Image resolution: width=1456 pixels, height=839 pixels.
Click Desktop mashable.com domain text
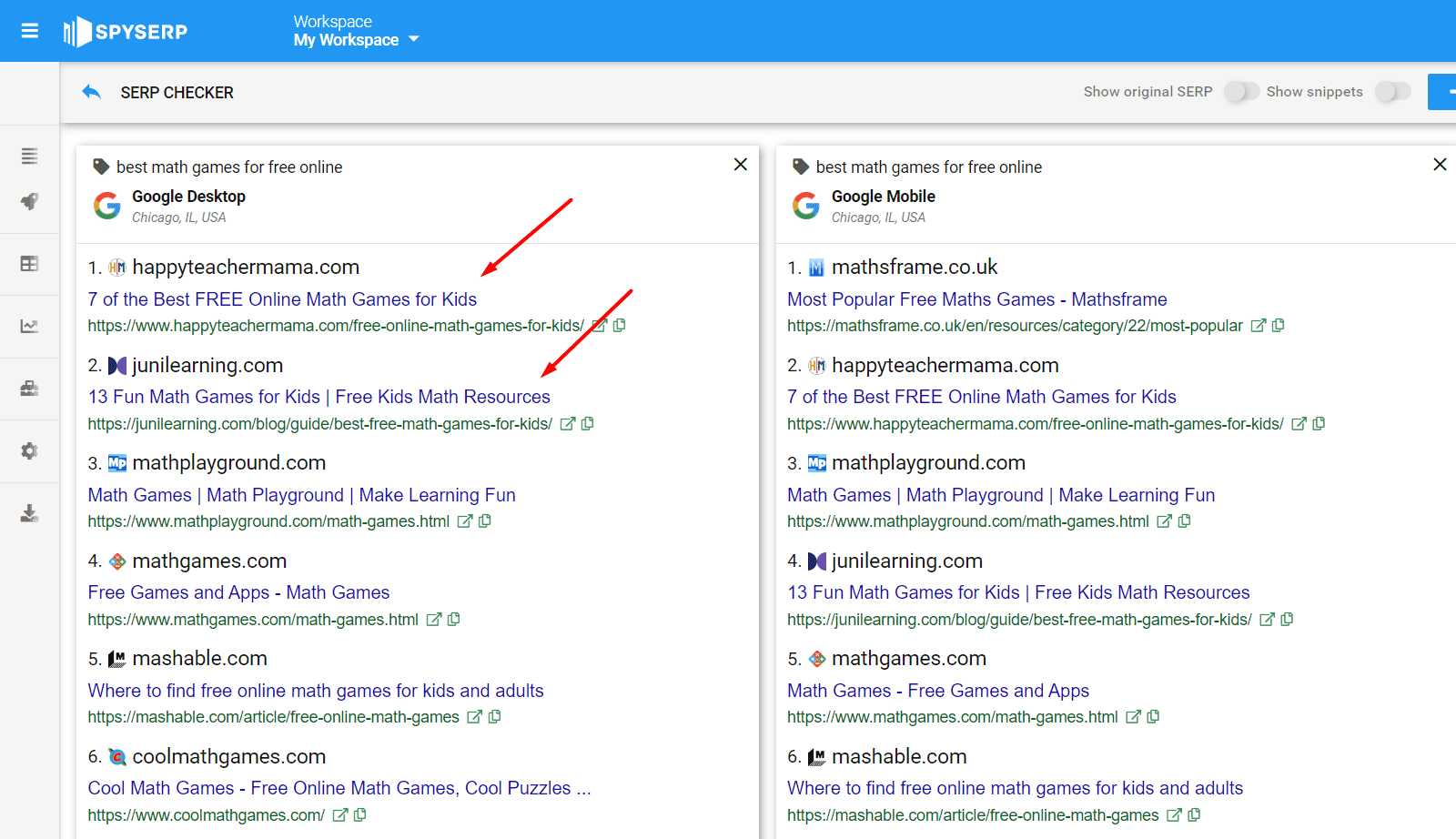(200, 659)
